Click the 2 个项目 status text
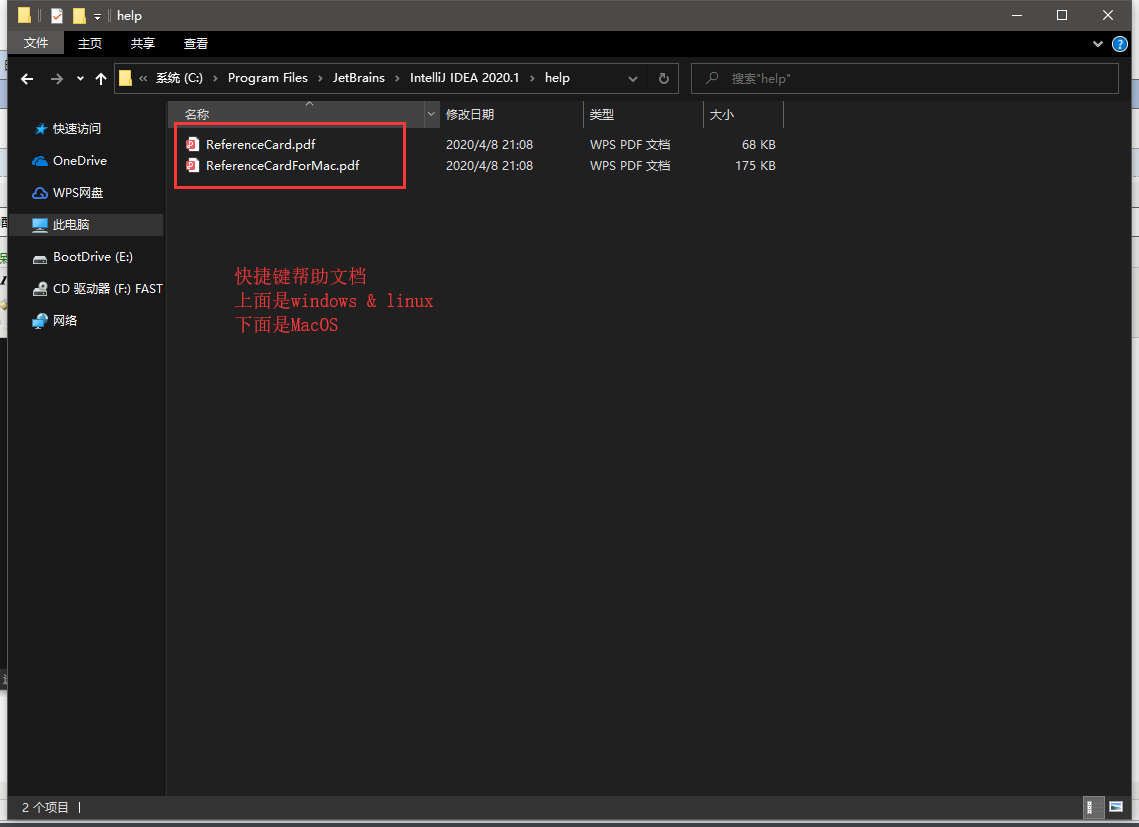This screenshot has height=827, width=1139. coord(45,807)
